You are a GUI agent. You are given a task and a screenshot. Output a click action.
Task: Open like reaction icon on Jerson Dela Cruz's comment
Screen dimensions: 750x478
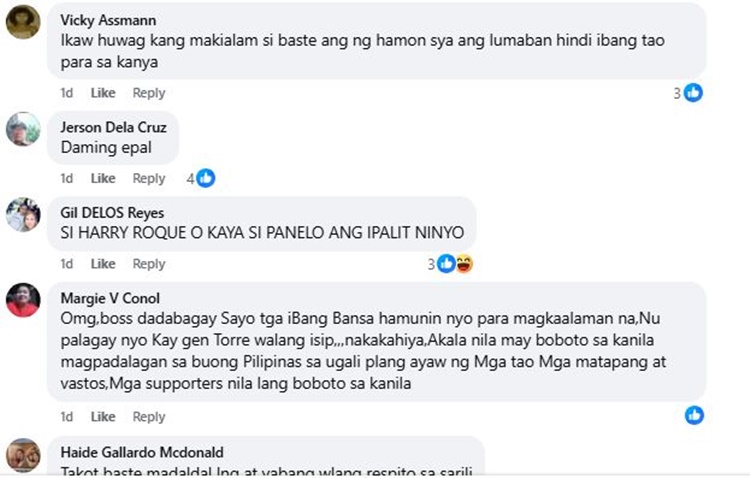(x=206, y=178)
